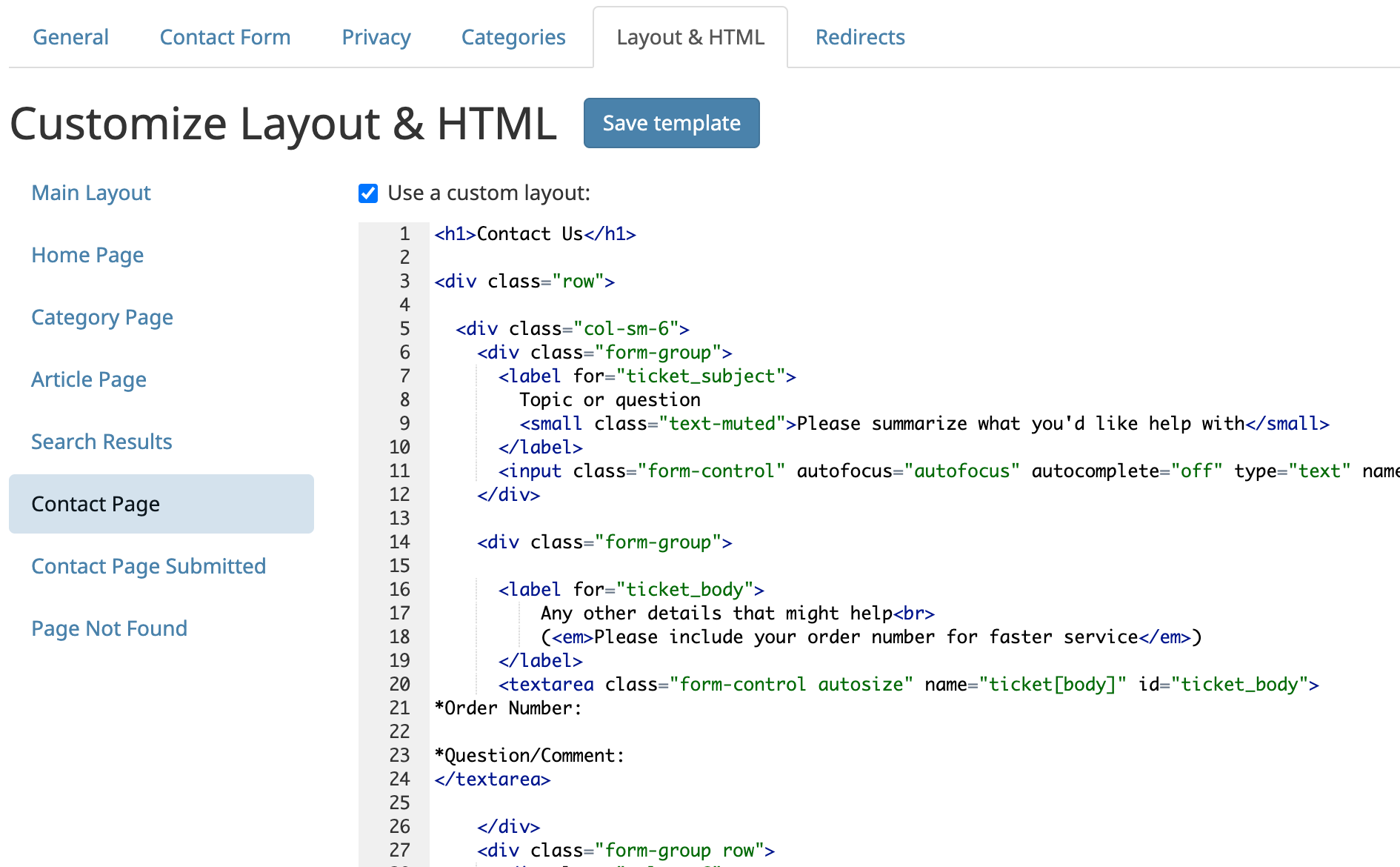Open Contact Page Submitted template
Viewport: 1400px width, 867px height.
148,566
